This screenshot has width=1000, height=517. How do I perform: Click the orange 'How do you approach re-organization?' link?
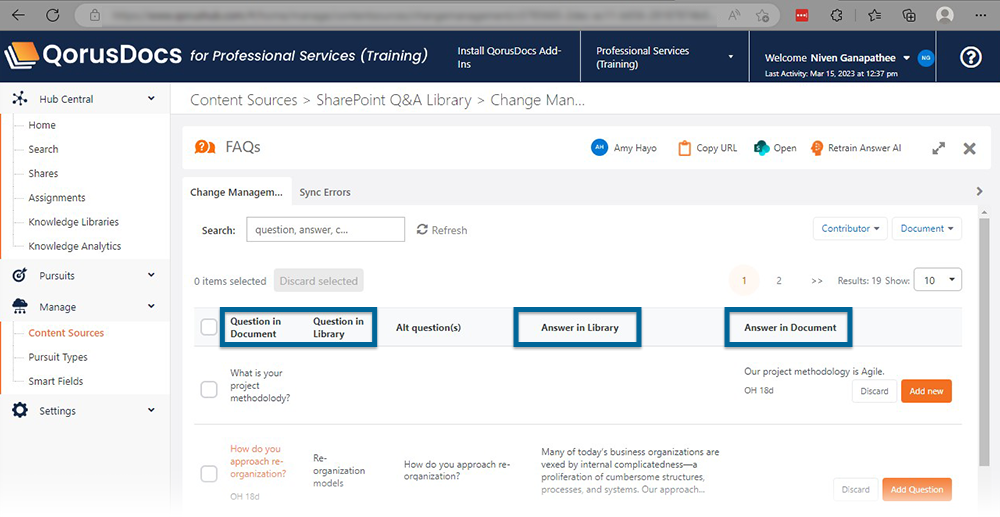click(258, 461)
